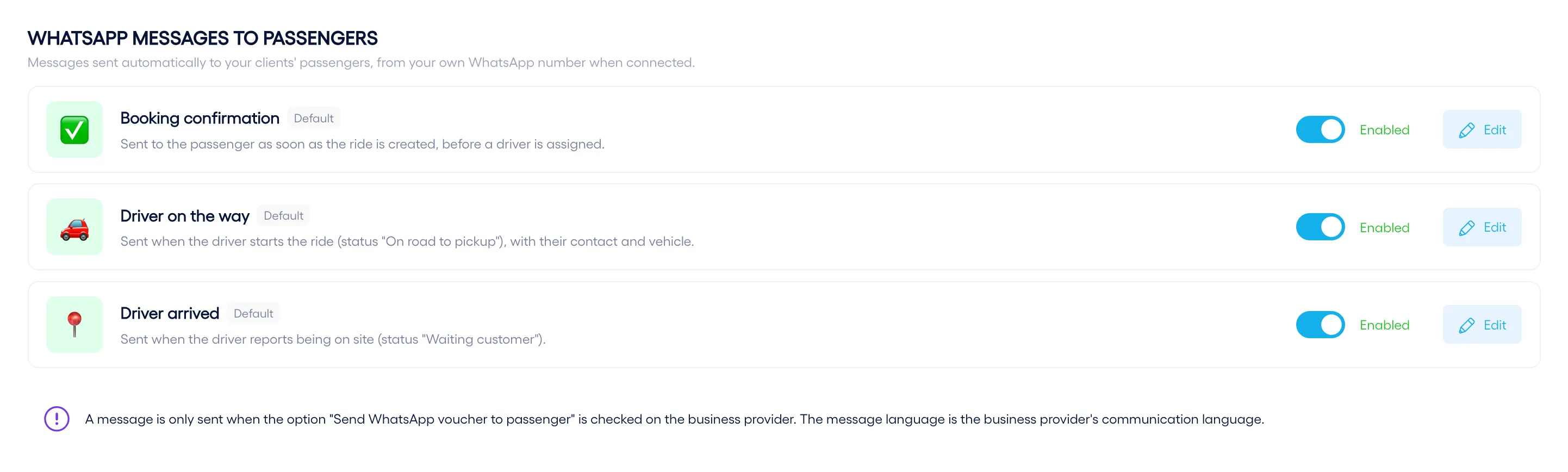Click the green checkmark Booking confirmation icon
Image resolution: width=1568 pixels, height=472 pixels.
[x=74, y=130]
